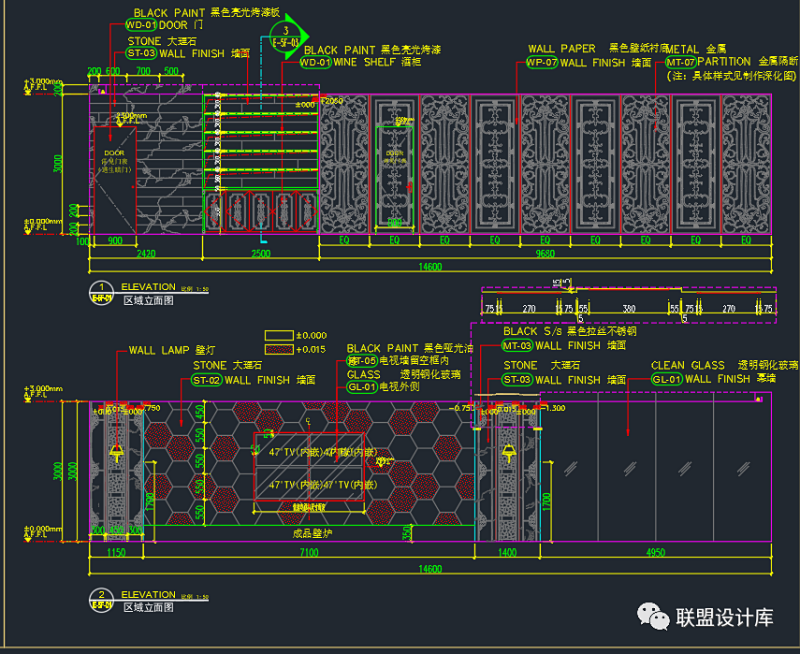Click elevation marker circle numbered 2
The width and height of the screenshot is (800, 654).
pyautogui.click(x=101, y=601)
